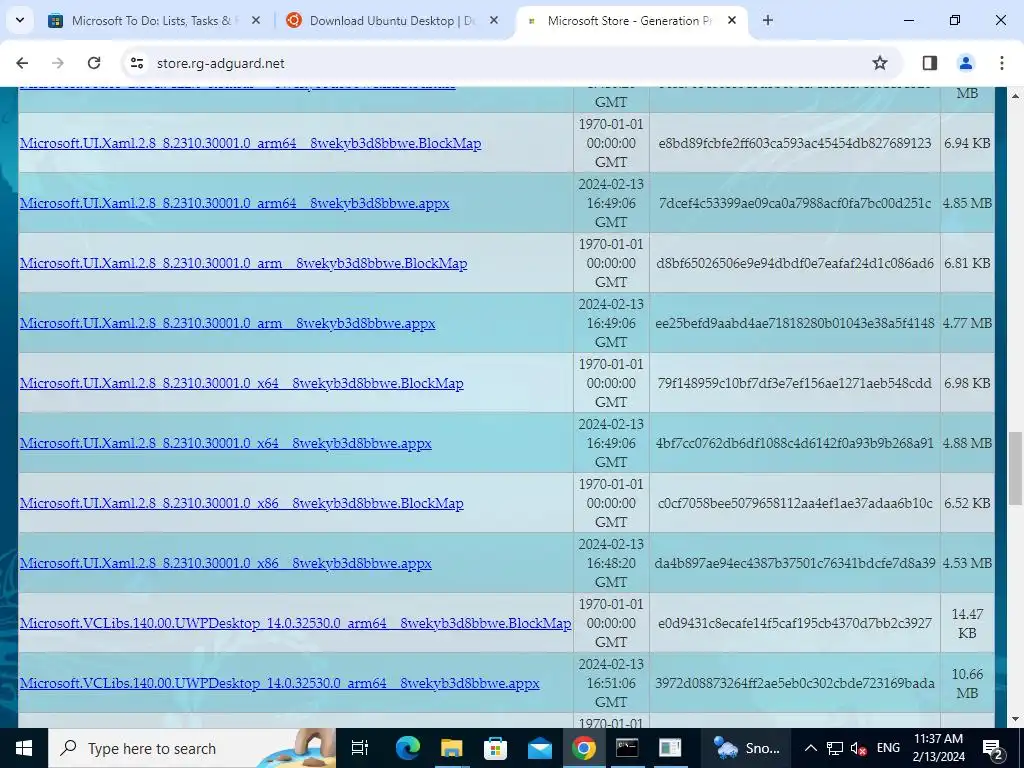Select hash 4bf7cc0762db6df1088c4d6142f0a93b9b268a91
This screenshot has width=1024, height=768.
coord(795,443)
